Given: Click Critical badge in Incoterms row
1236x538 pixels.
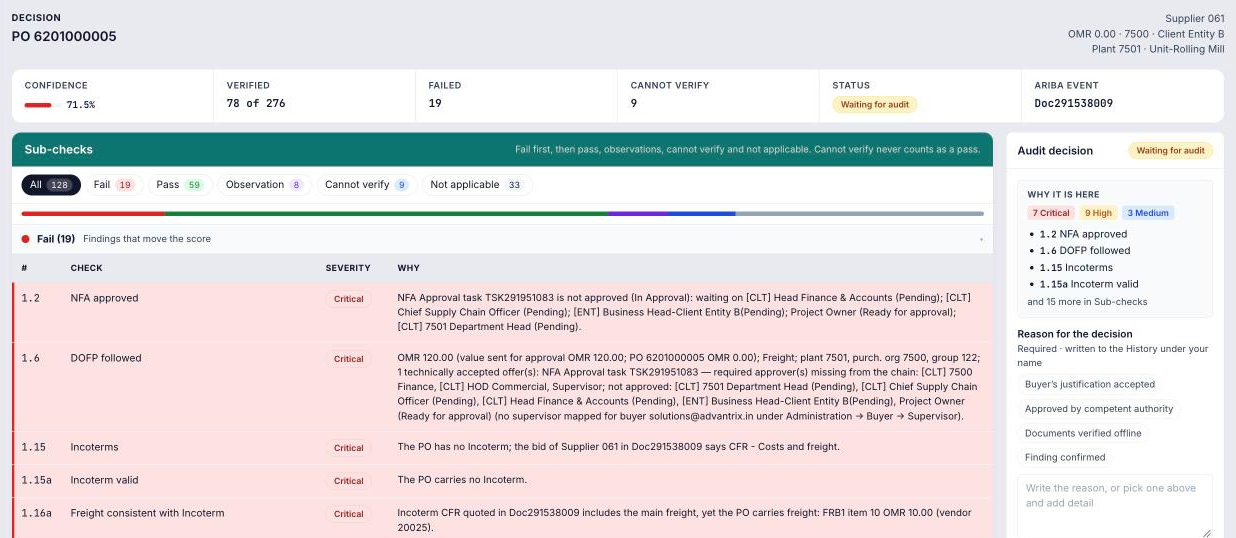Looking at the screenshot, I should click(348, 448).
